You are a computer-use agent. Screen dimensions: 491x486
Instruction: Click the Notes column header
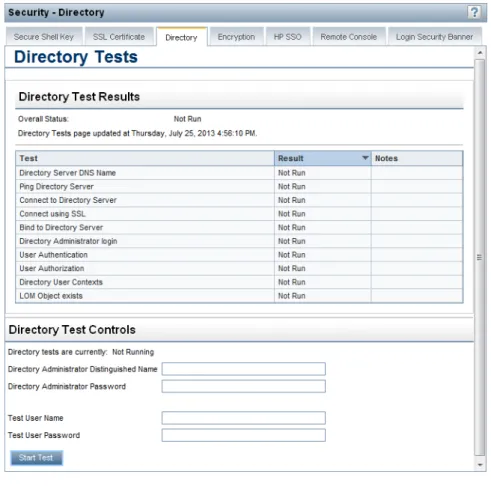(417, 158)
